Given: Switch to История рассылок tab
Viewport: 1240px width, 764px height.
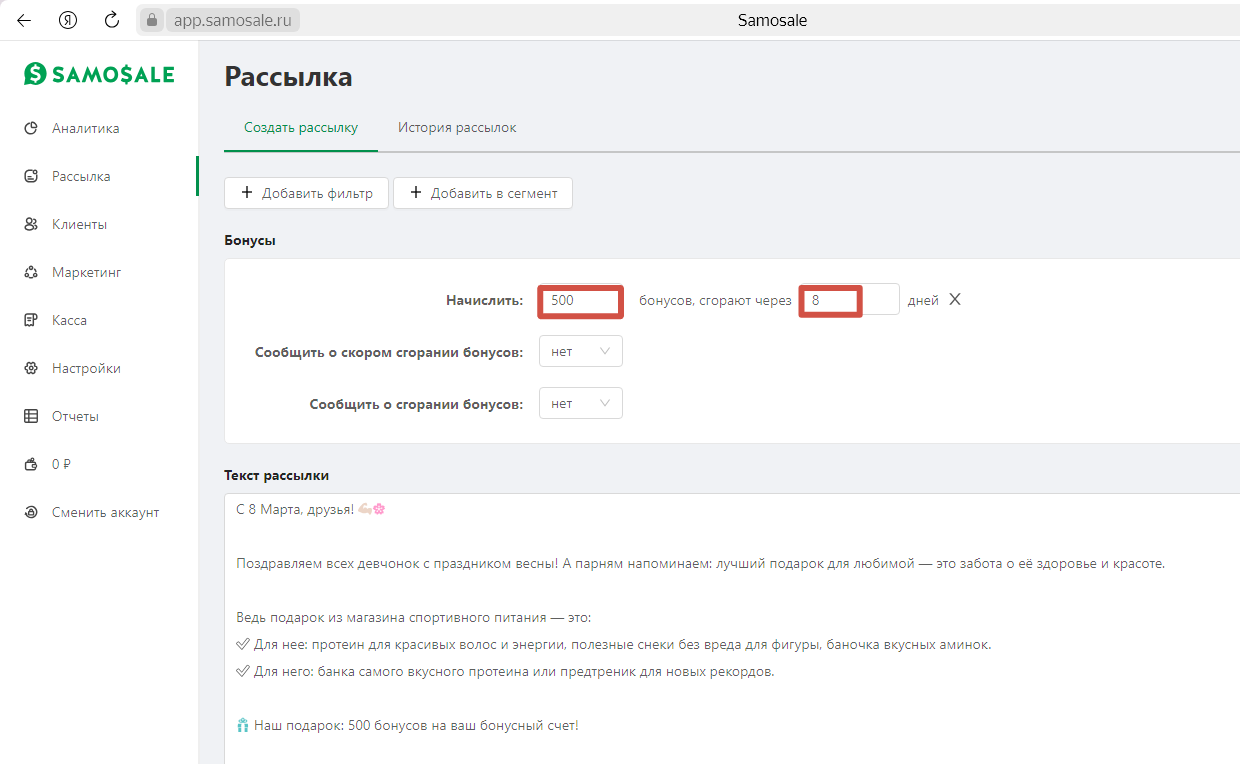Looking at the screenshot, I should [x=457, y=128].
